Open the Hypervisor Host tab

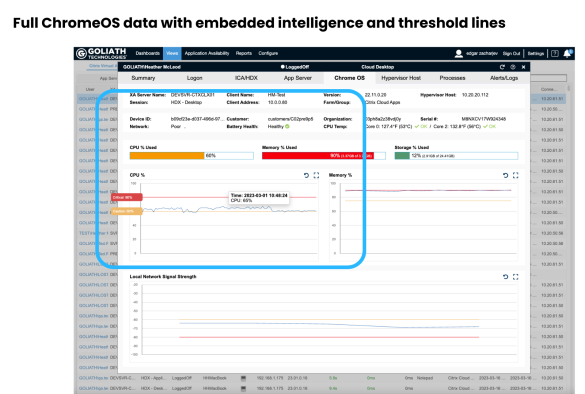pos(401,78)
